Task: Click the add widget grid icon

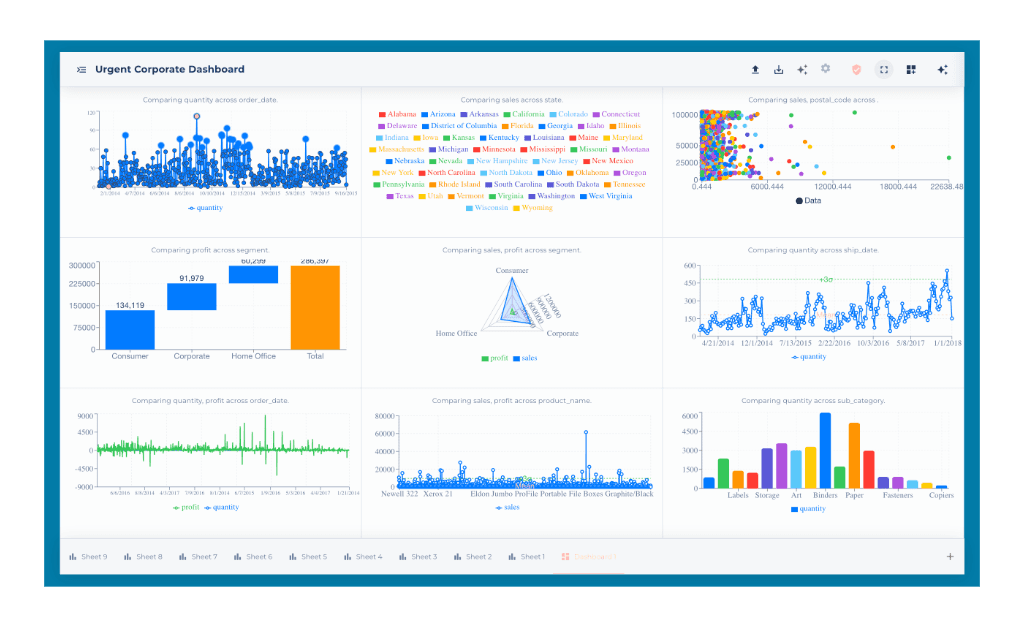Action: (x=911, y=69)
